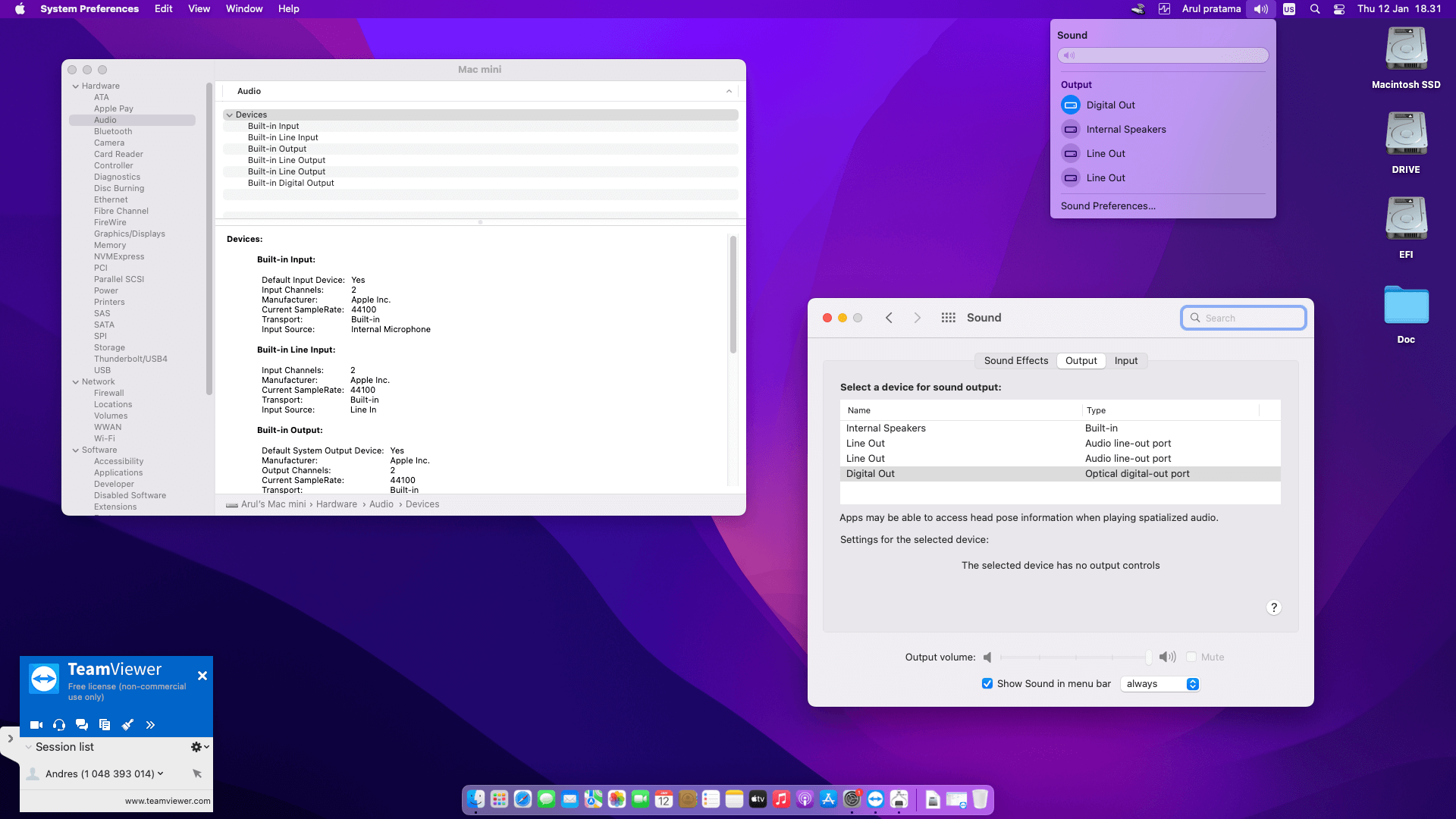Click Sound Preferences… in the dropdown
This screenshot has width=1456, height=819.
coord(1108,206)
